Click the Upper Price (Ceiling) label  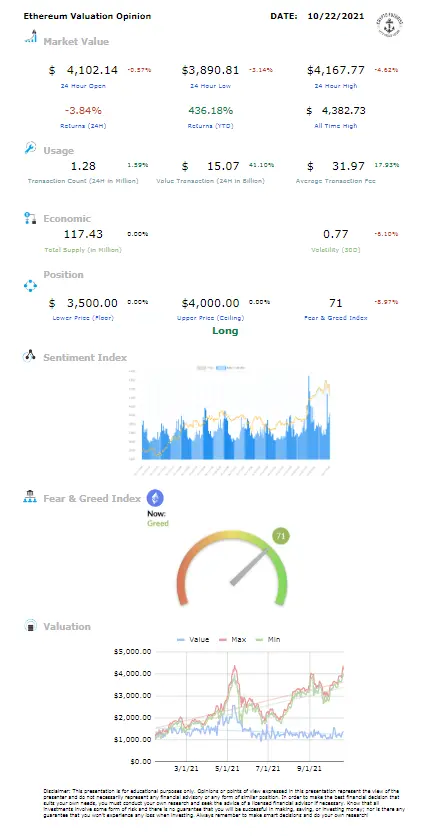210,318
